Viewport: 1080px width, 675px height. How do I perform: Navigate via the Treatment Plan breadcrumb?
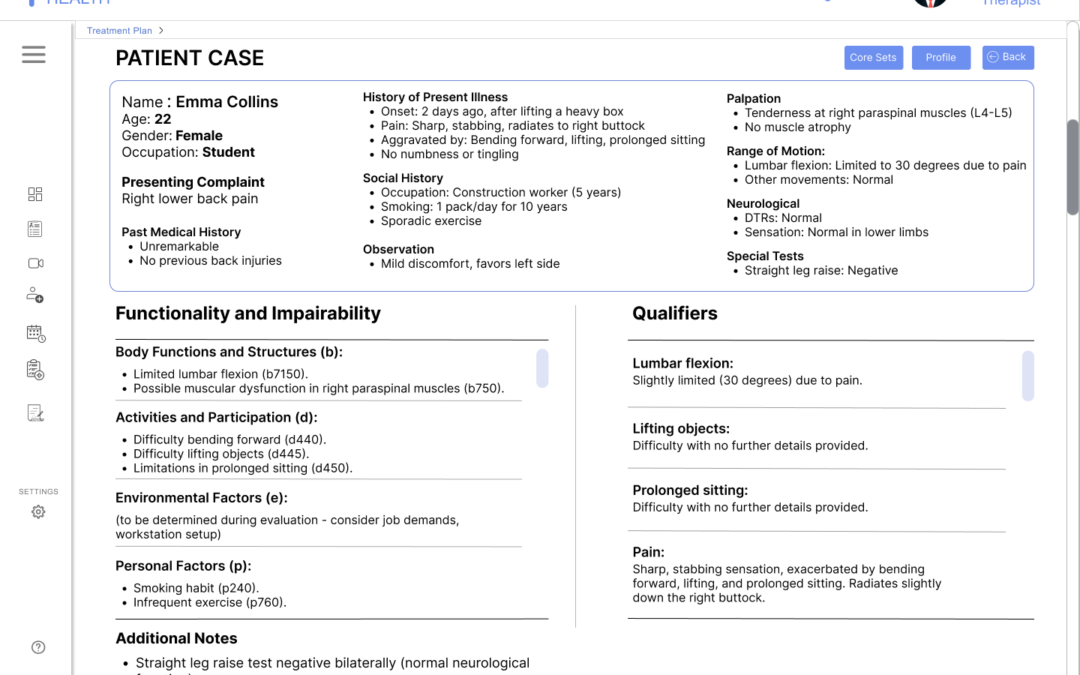tap(118, 30)
